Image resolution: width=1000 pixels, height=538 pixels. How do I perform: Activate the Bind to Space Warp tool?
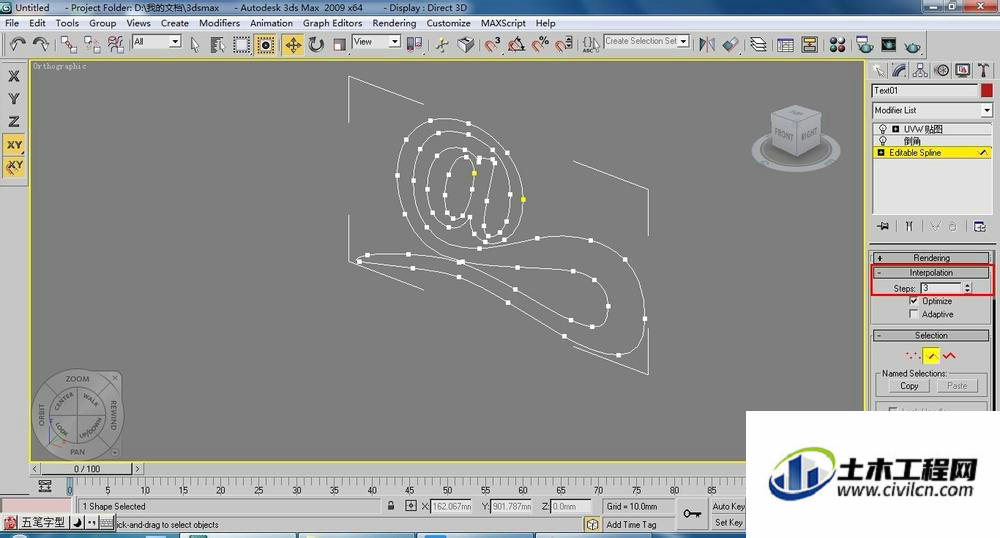115,44
